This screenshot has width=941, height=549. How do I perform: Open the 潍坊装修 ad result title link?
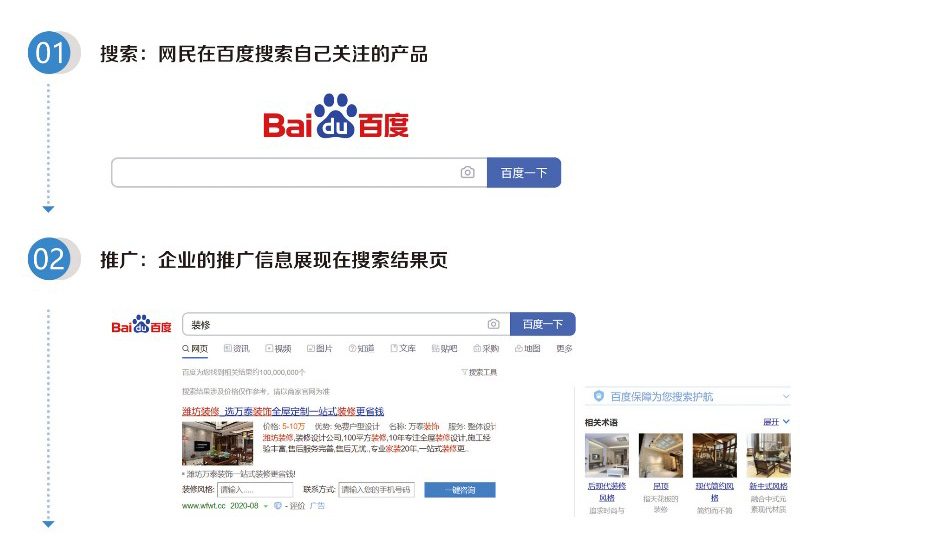click(x=283, y=412)
